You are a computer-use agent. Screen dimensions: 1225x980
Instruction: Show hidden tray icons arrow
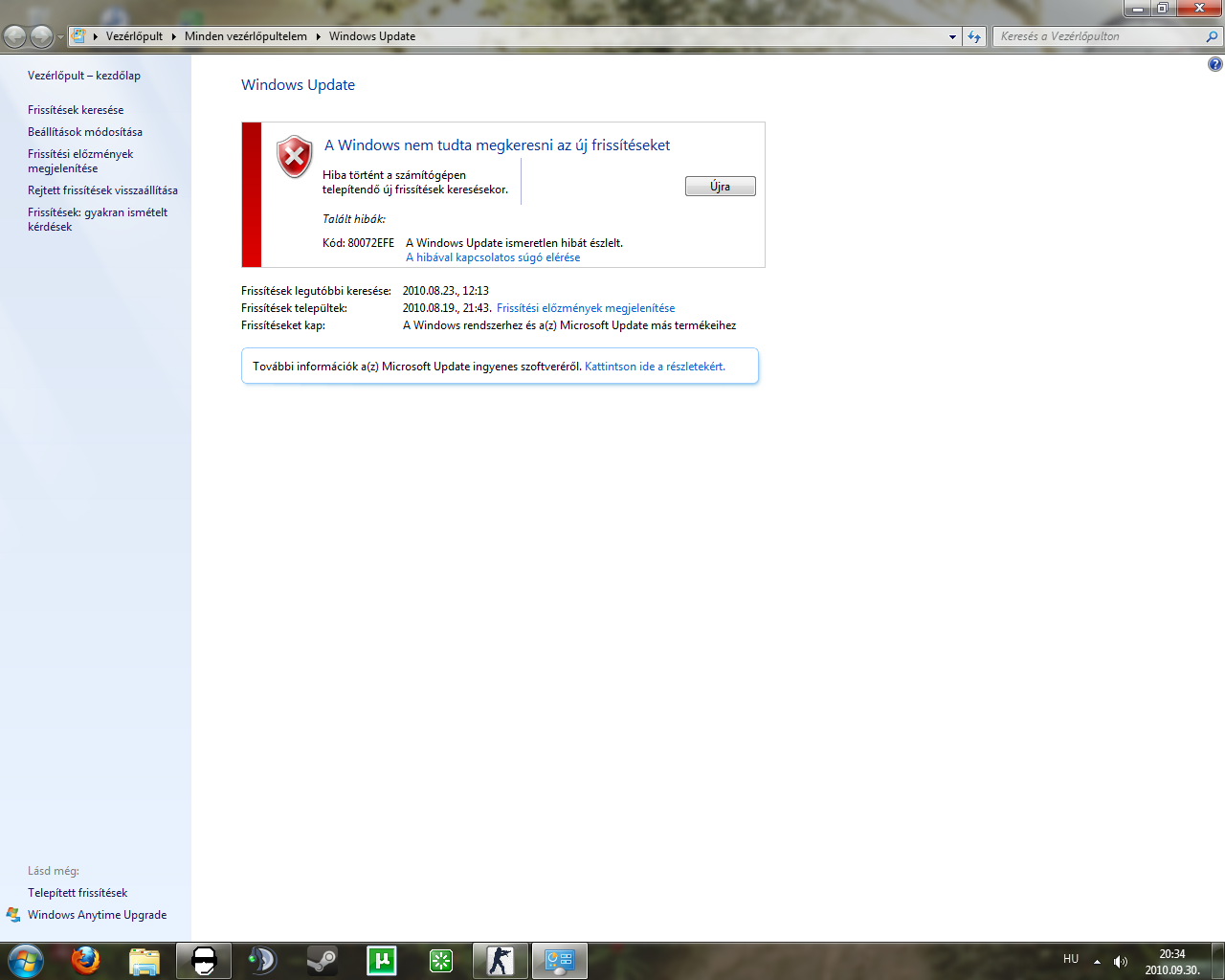(1097, 961)
